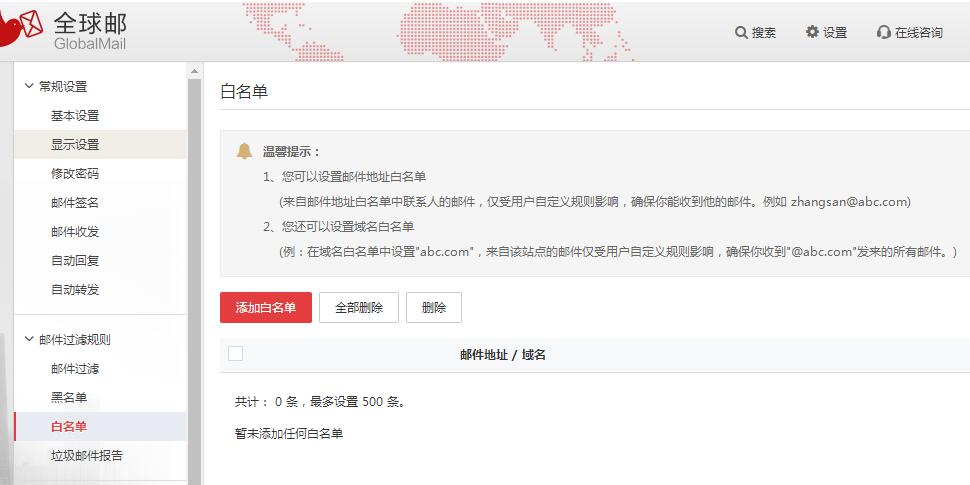This screenshot has width=970, height=485.
Task: Collapse the 常规设置 section chevron
Action: (x=29, y=86)
